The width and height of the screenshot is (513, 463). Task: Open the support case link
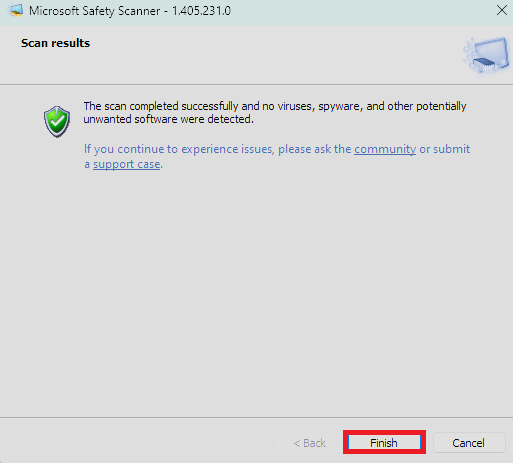pyautogui.click(x=126, y=164)
